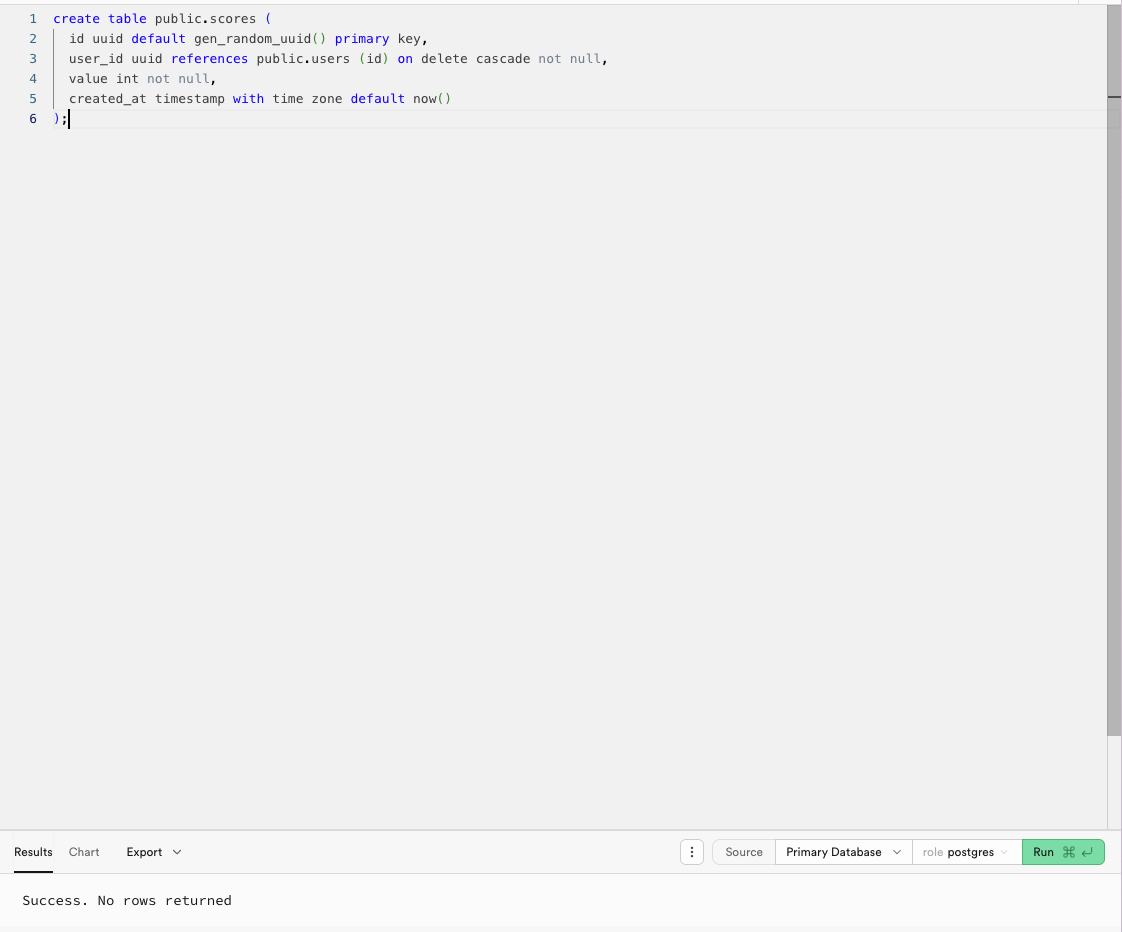Click line number 6 in the gutter
Screen dimensions: 1122x932
pyautogui.click(x=33, y=119)
